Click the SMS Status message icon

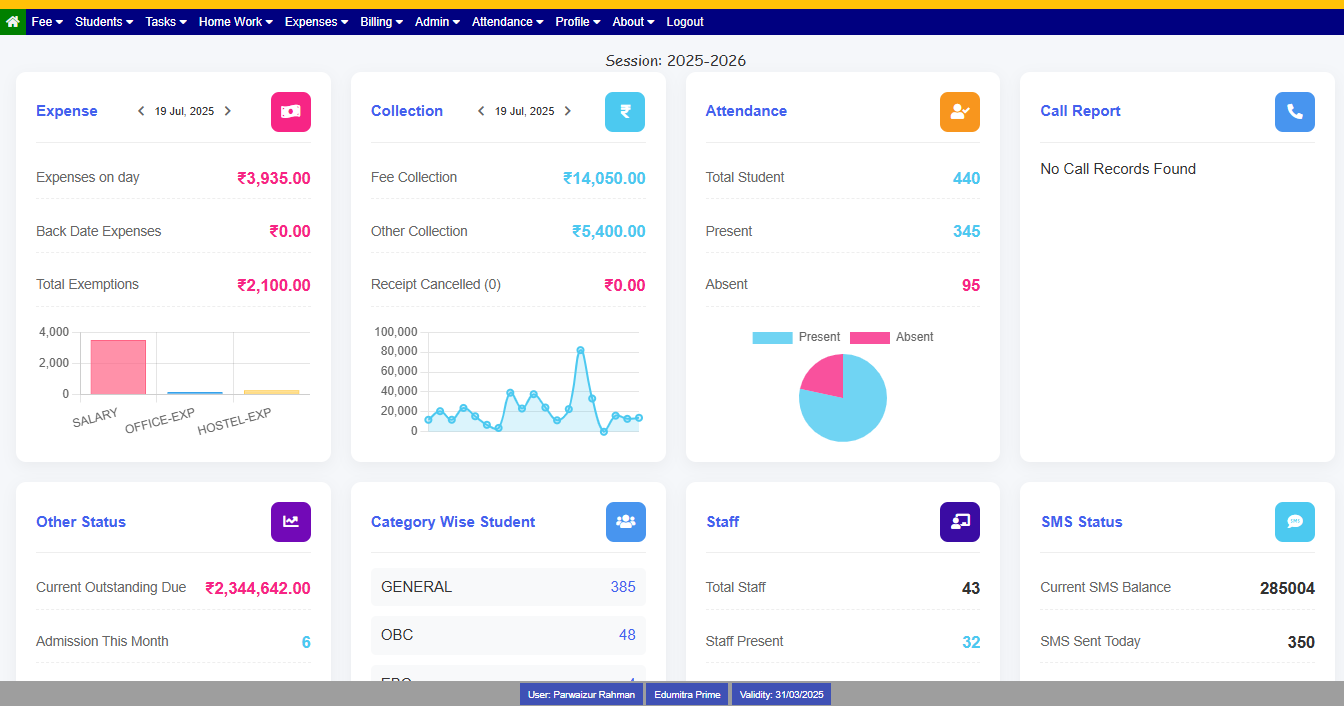[1295, 521]
